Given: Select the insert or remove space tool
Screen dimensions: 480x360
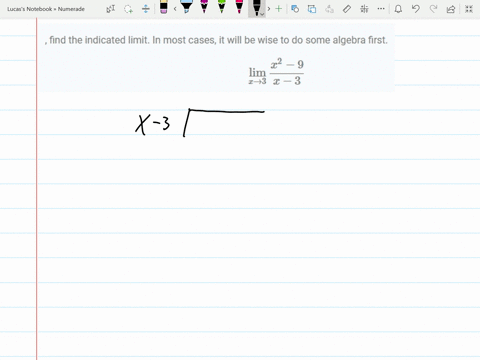Looking at the screenshot, I should point(146,9).
